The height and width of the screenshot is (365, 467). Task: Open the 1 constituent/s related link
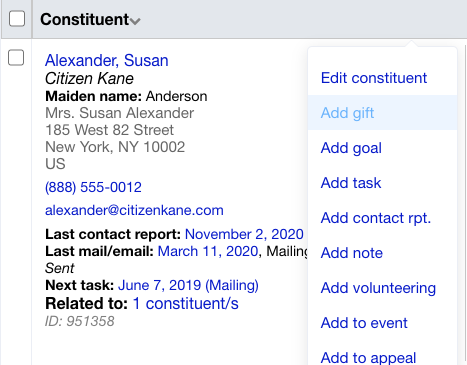coord(186,304)
